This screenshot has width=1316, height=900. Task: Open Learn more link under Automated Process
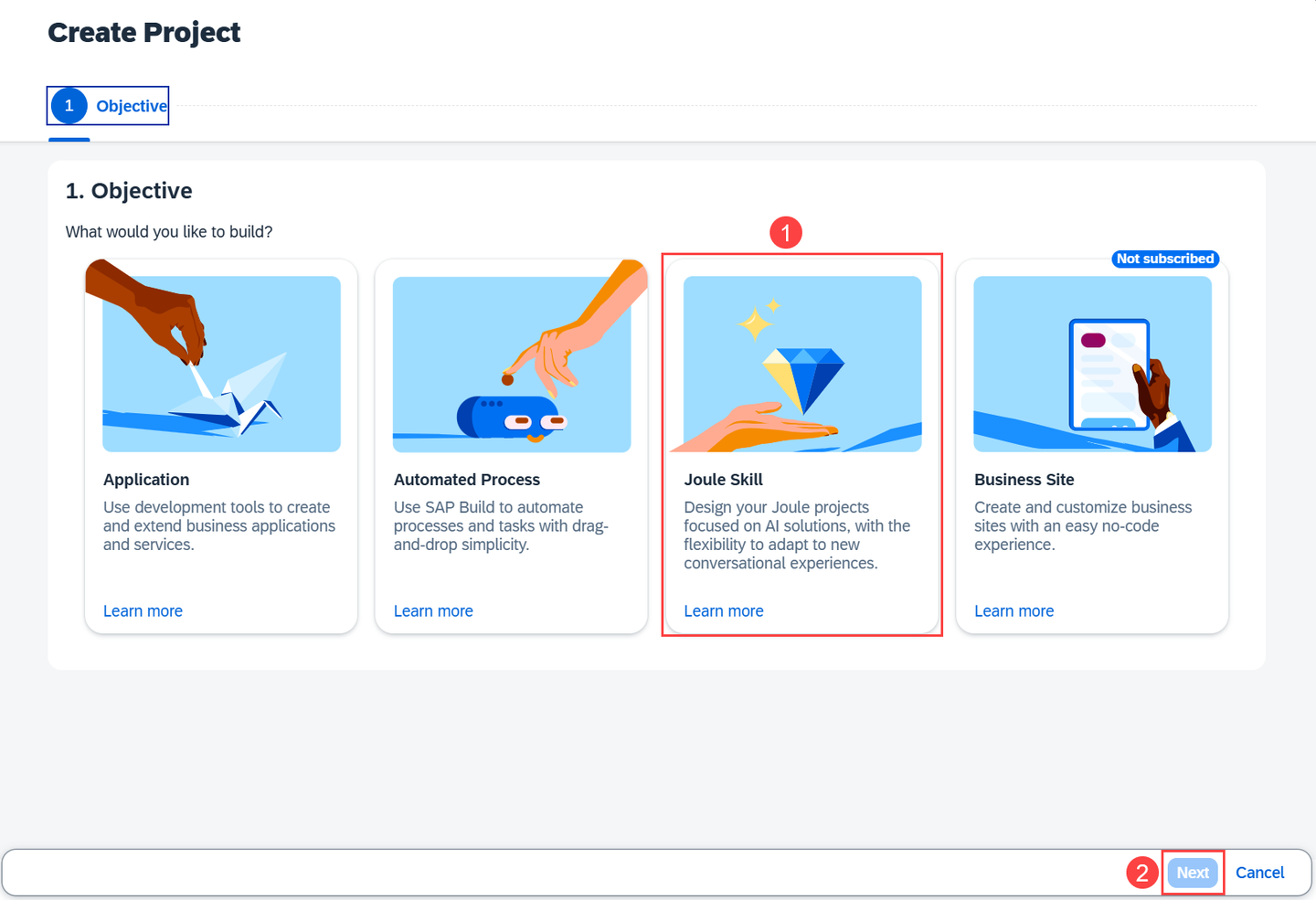433,611
